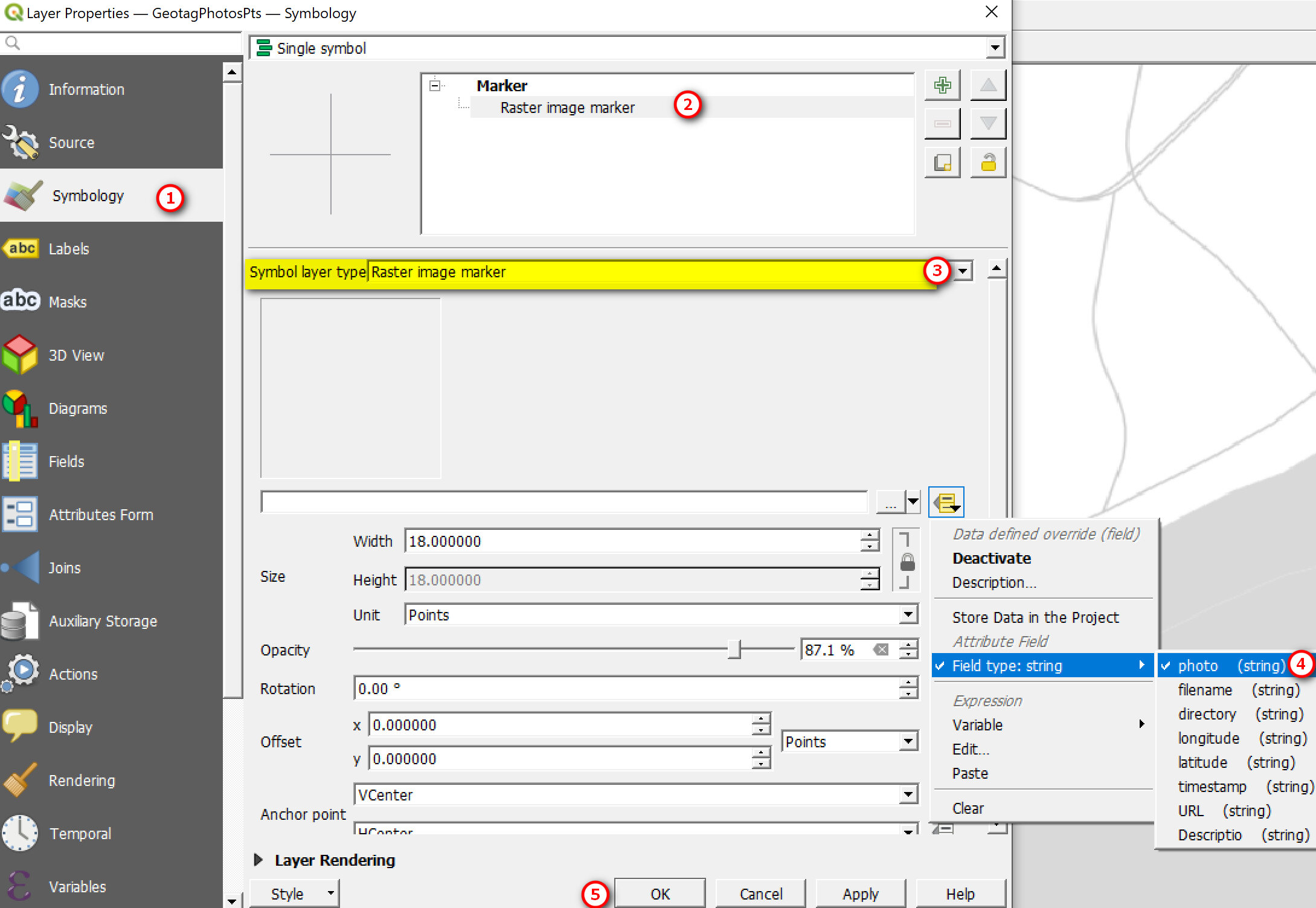Image resolution: width=1316 pixels, height=908 pixels.
Task: Open the data defined override for image path
Action: (x=945, y=501)
